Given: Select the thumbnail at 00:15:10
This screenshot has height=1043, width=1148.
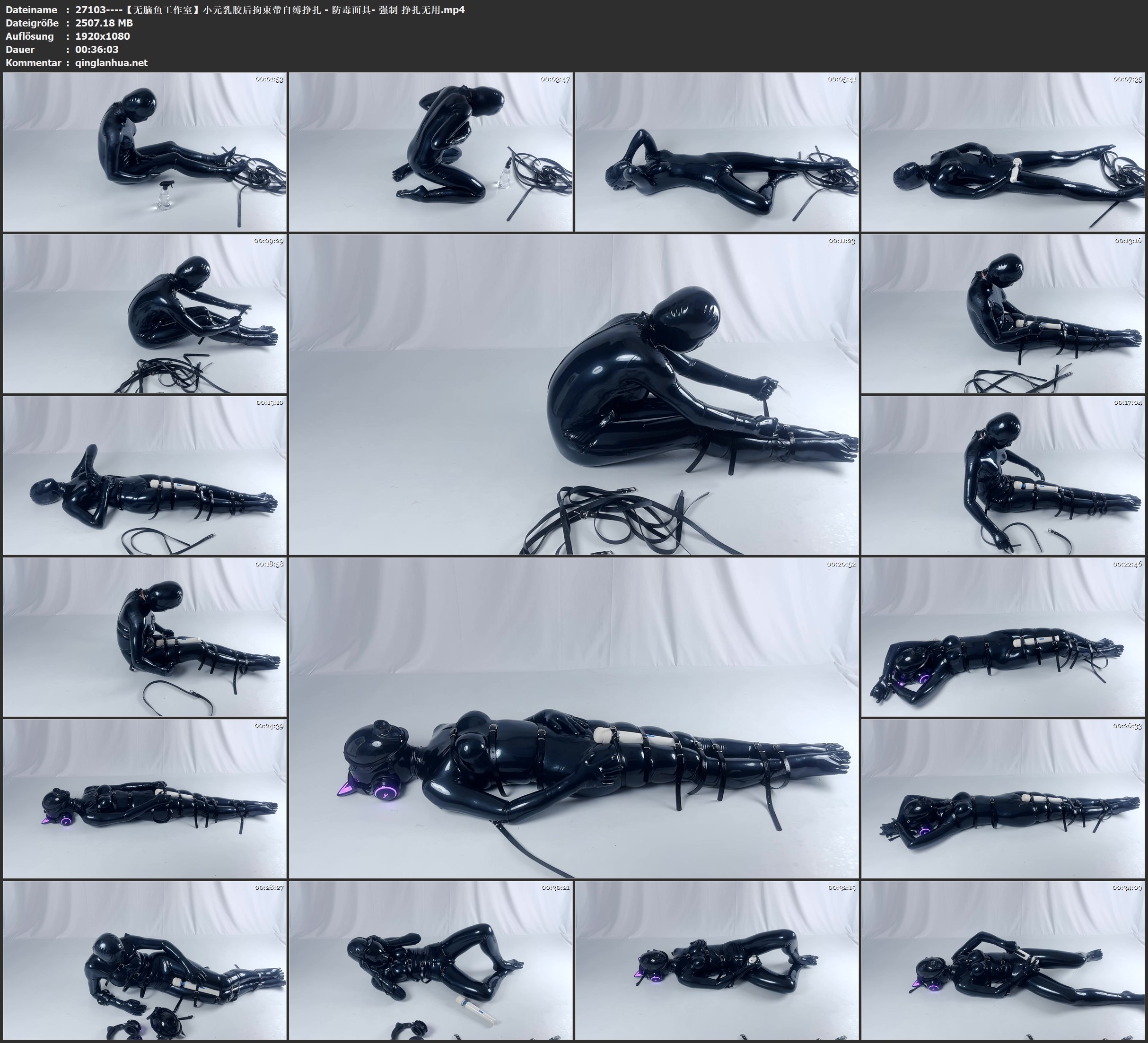Looking at the screenshot, I should (x=145, y=475).
